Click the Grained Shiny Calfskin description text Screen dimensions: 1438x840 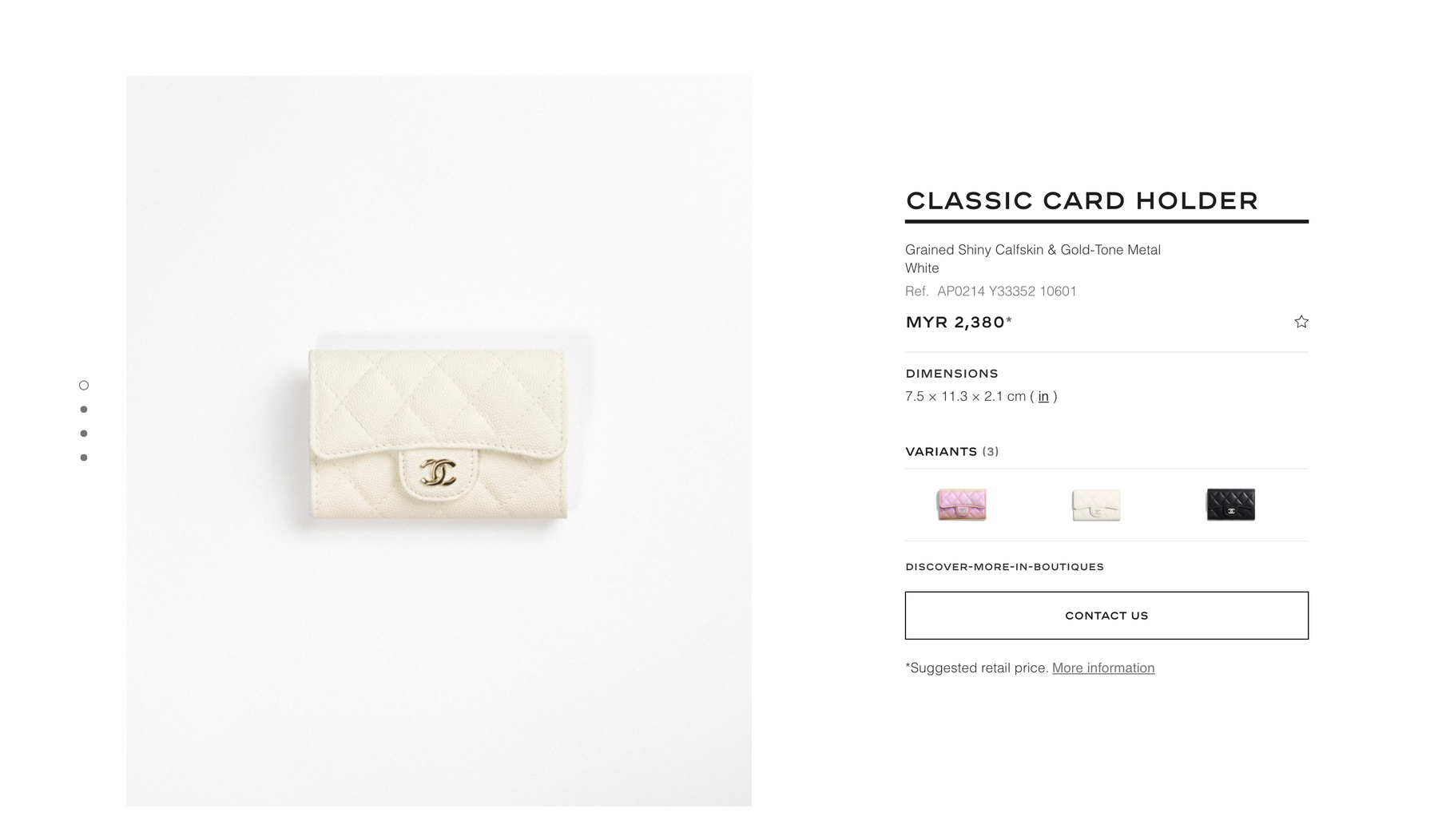coord(1033,250)
